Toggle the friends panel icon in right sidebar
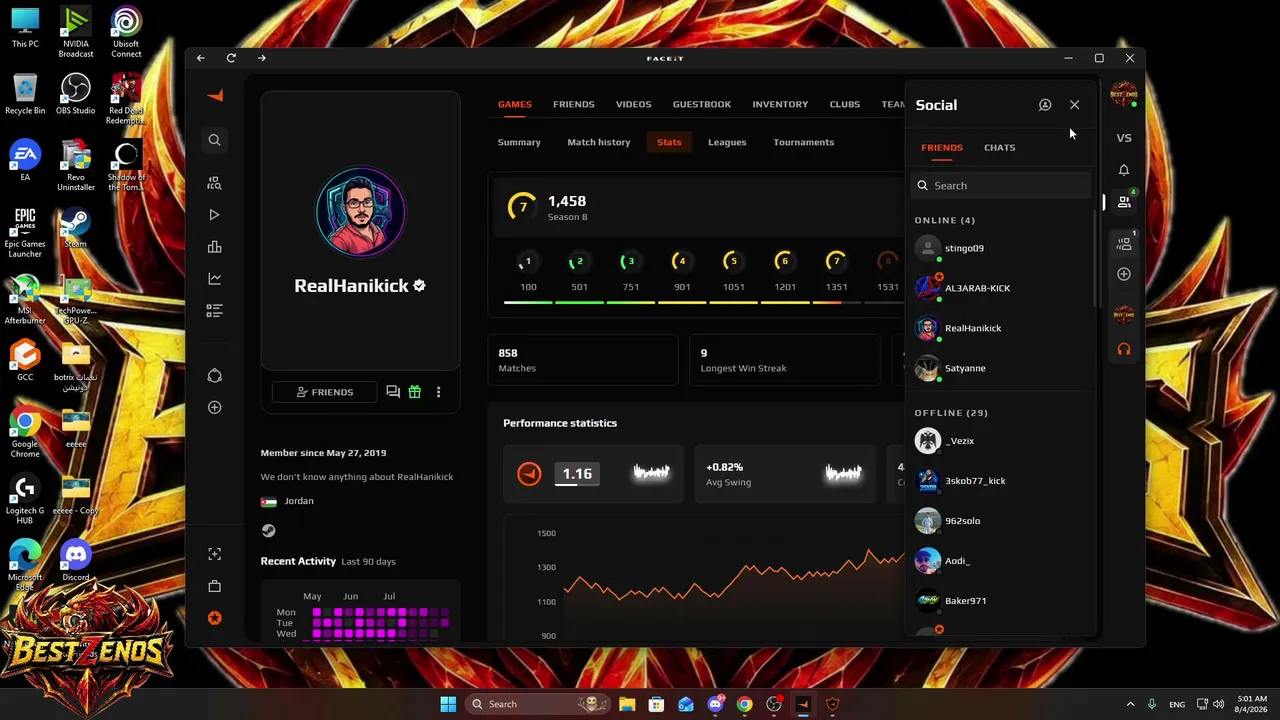This screenshot has width=1280, height=720. tap(1124, 202)
